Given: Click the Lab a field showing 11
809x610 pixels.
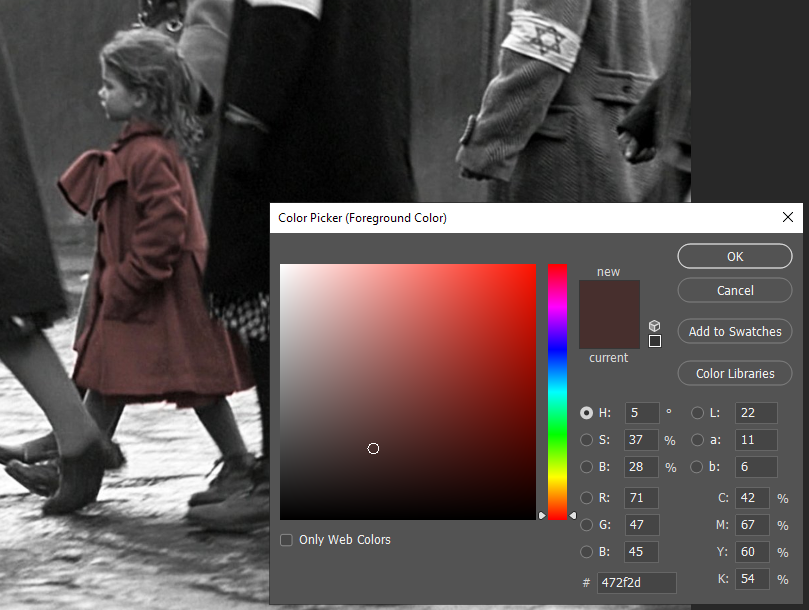Looking at the screenshot, I should click(756, 440).
